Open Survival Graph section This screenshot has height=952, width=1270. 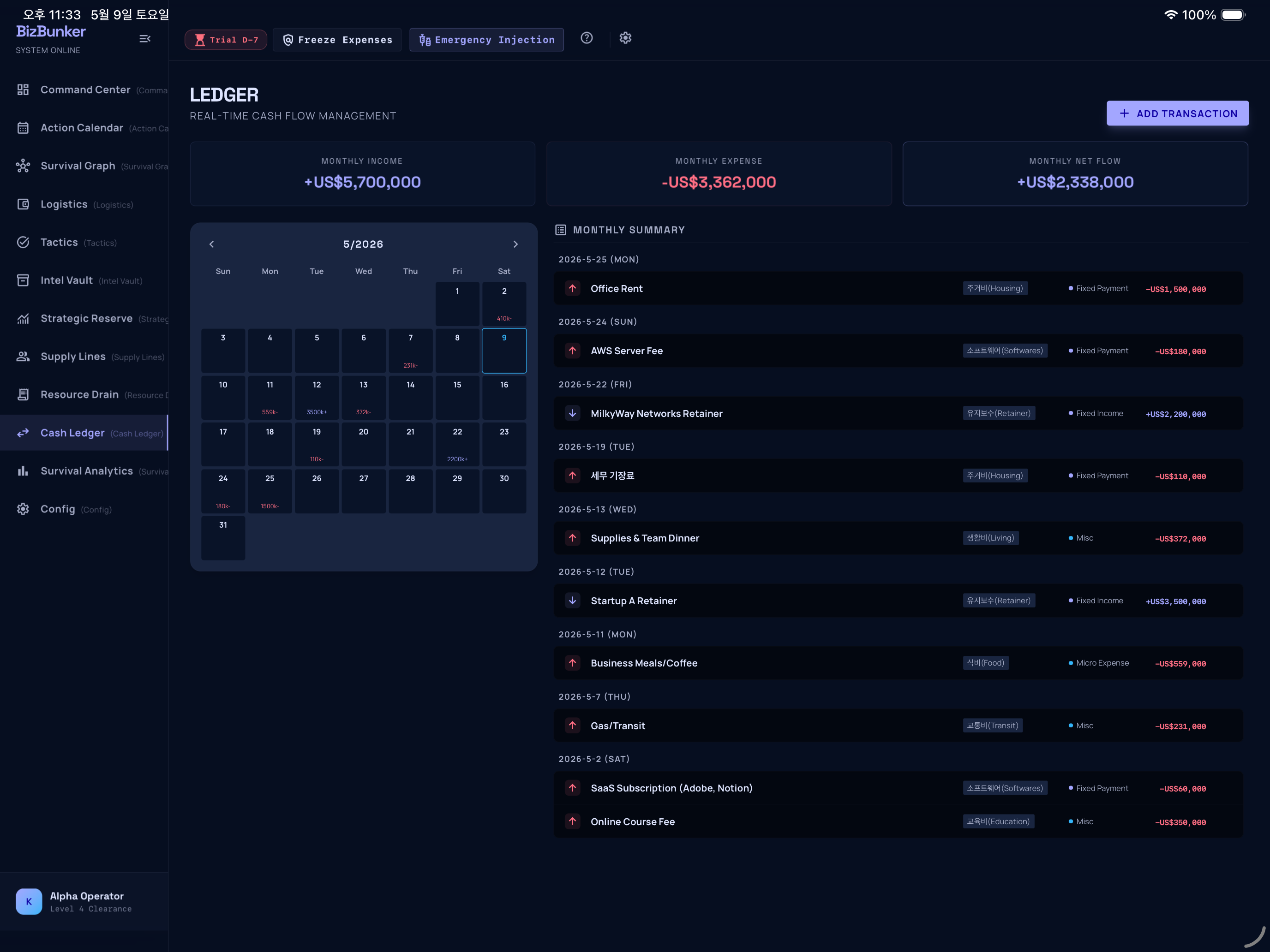84,166
